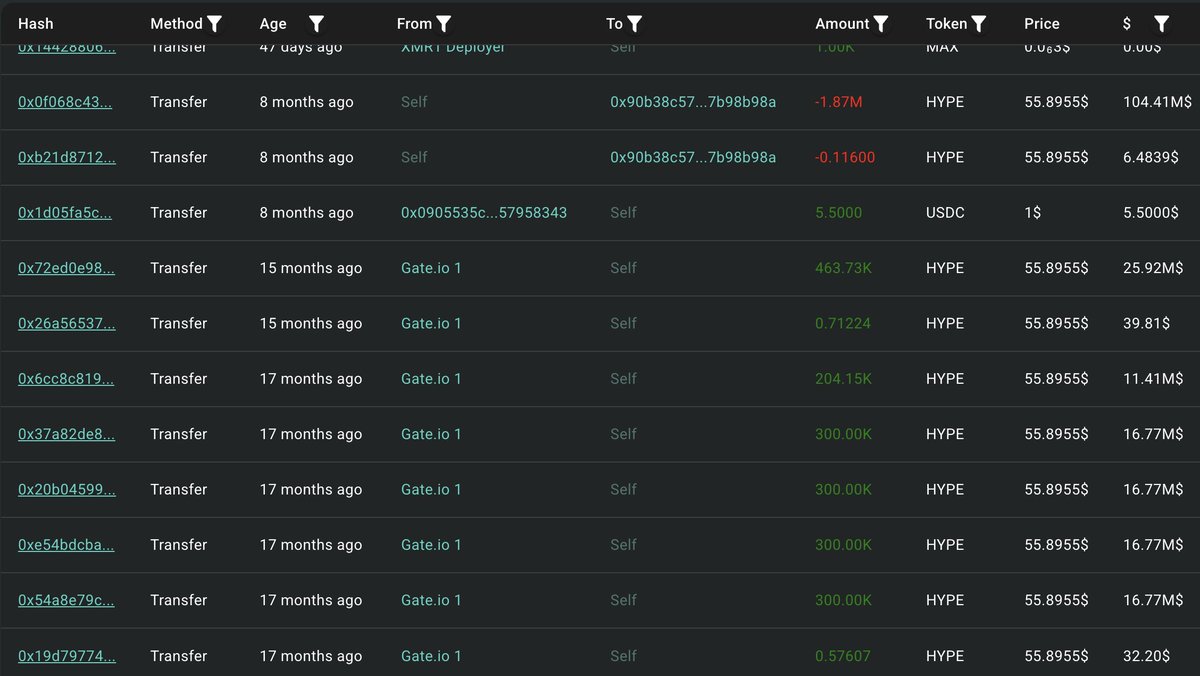This screenshot has height=676, width=1200.
Task: Open the To column filter icon
Action: click(634, 23)
